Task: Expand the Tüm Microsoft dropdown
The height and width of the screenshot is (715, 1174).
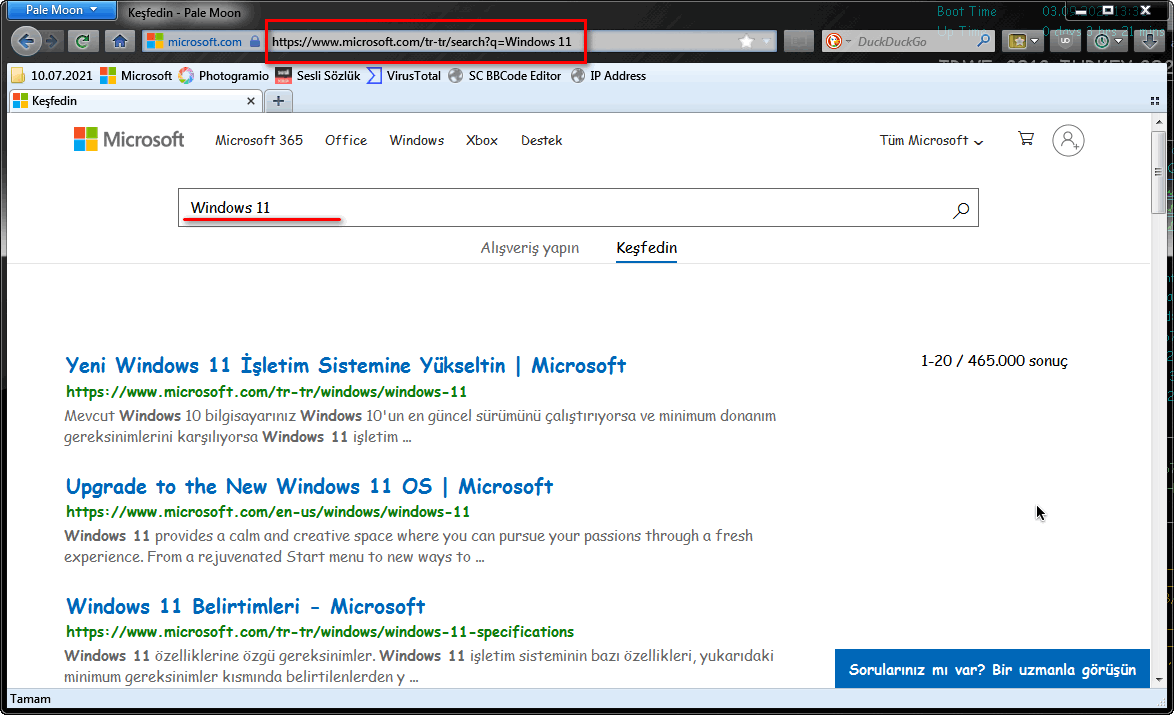Action: coord(931,140)
